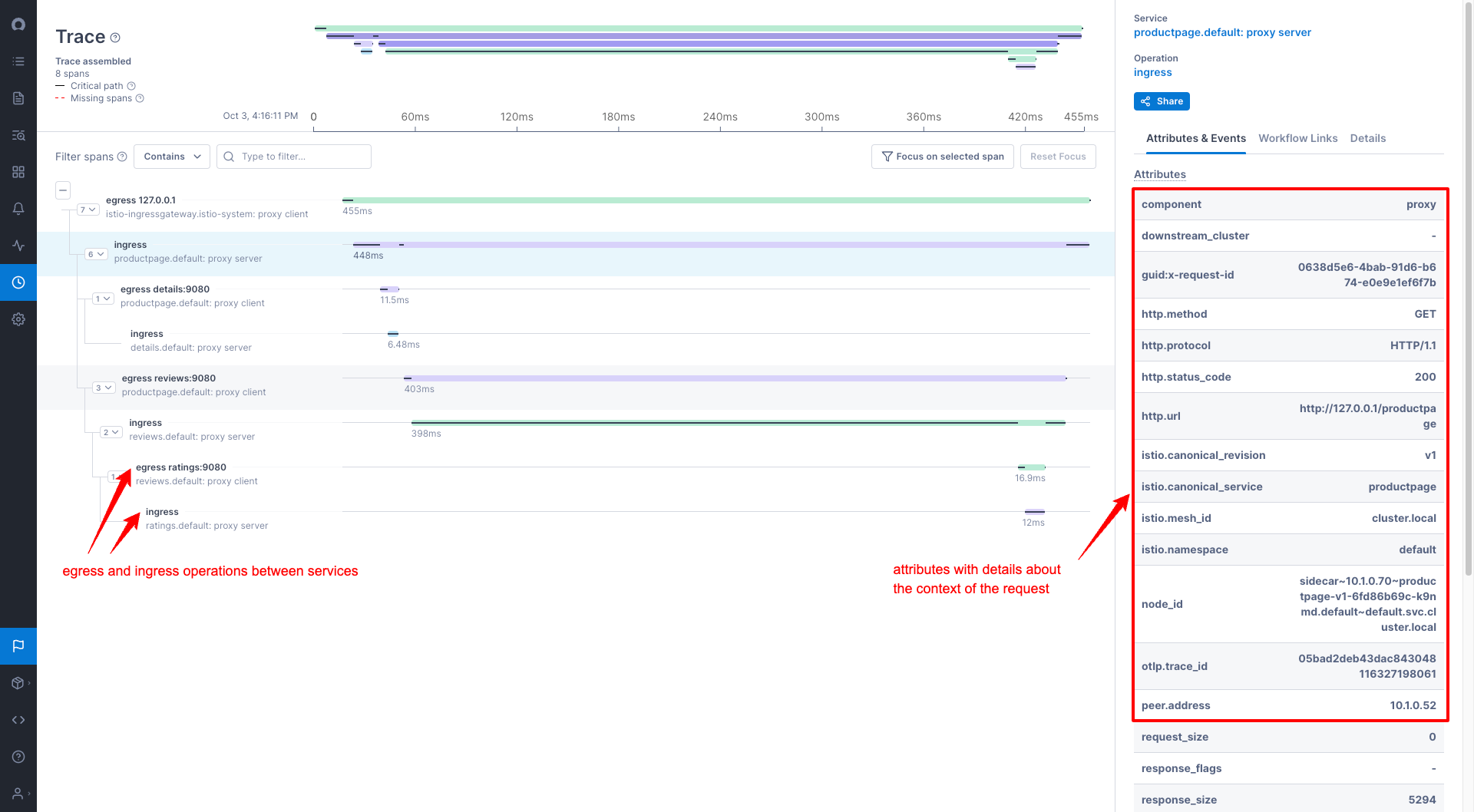
Task: Switch to the Details tab
Action: pos(1367,138)
